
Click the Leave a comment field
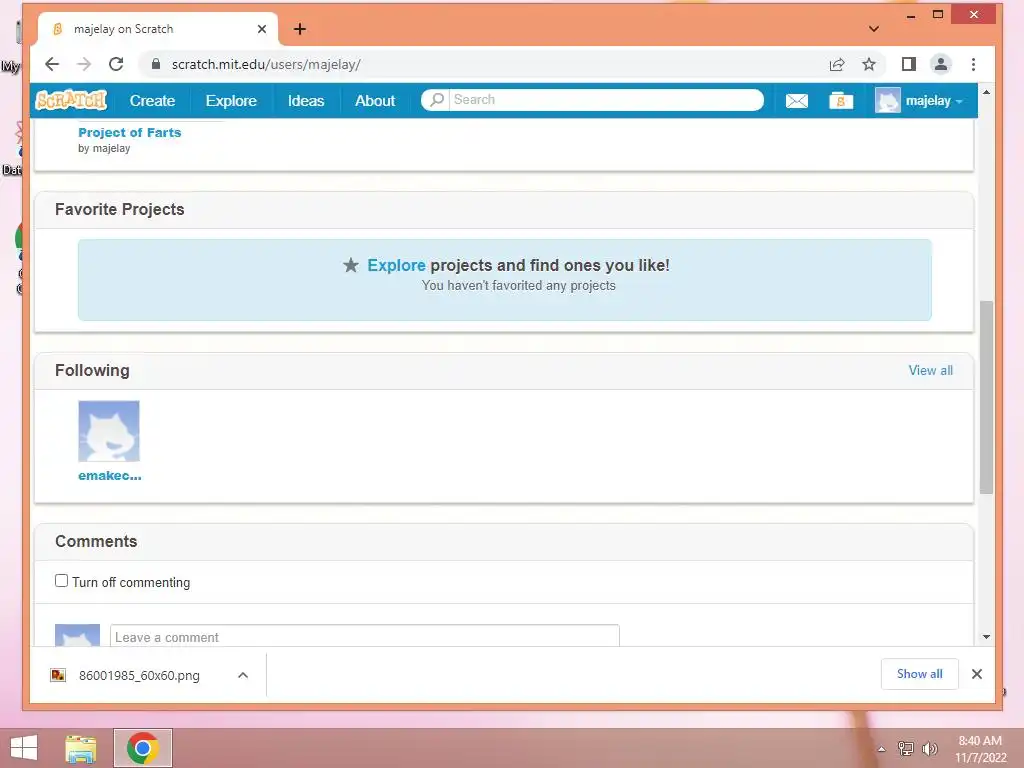364,637
